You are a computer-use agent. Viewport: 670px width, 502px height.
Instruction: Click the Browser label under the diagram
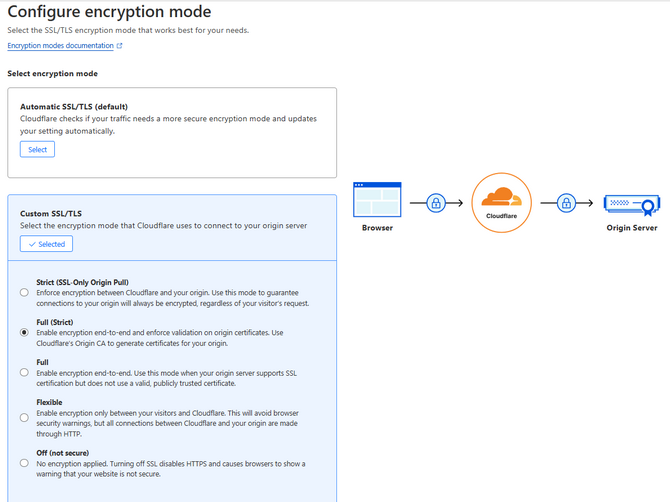(x=377, y=228)
